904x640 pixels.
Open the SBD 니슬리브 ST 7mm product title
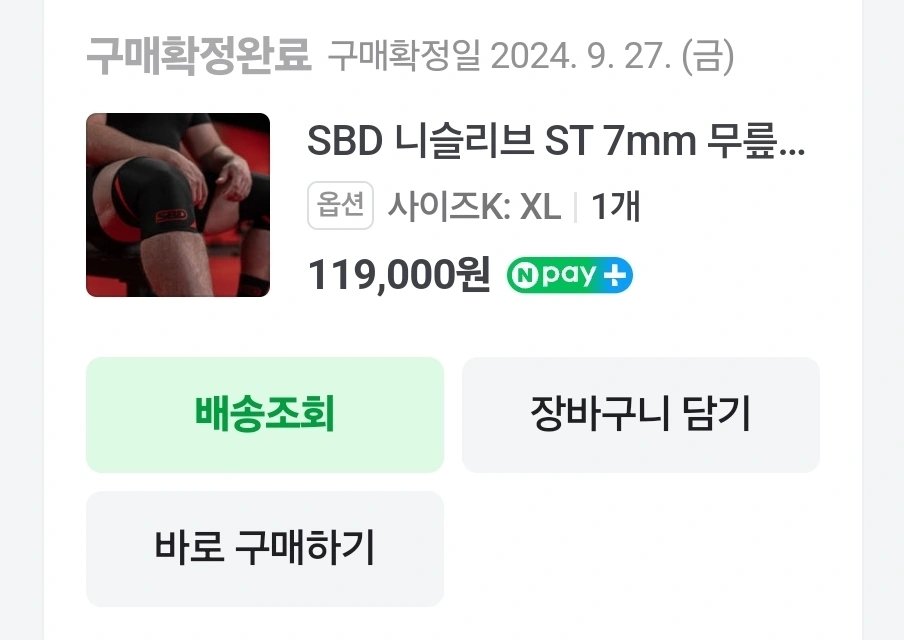556,141
